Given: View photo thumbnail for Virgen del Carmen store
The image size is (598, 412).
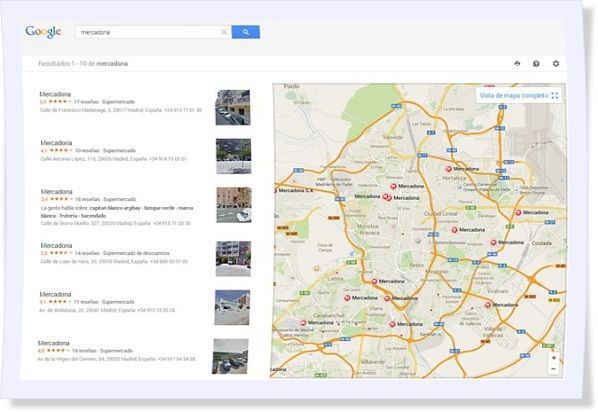Looking at the screenshot, I should click(x=230, y=356).
